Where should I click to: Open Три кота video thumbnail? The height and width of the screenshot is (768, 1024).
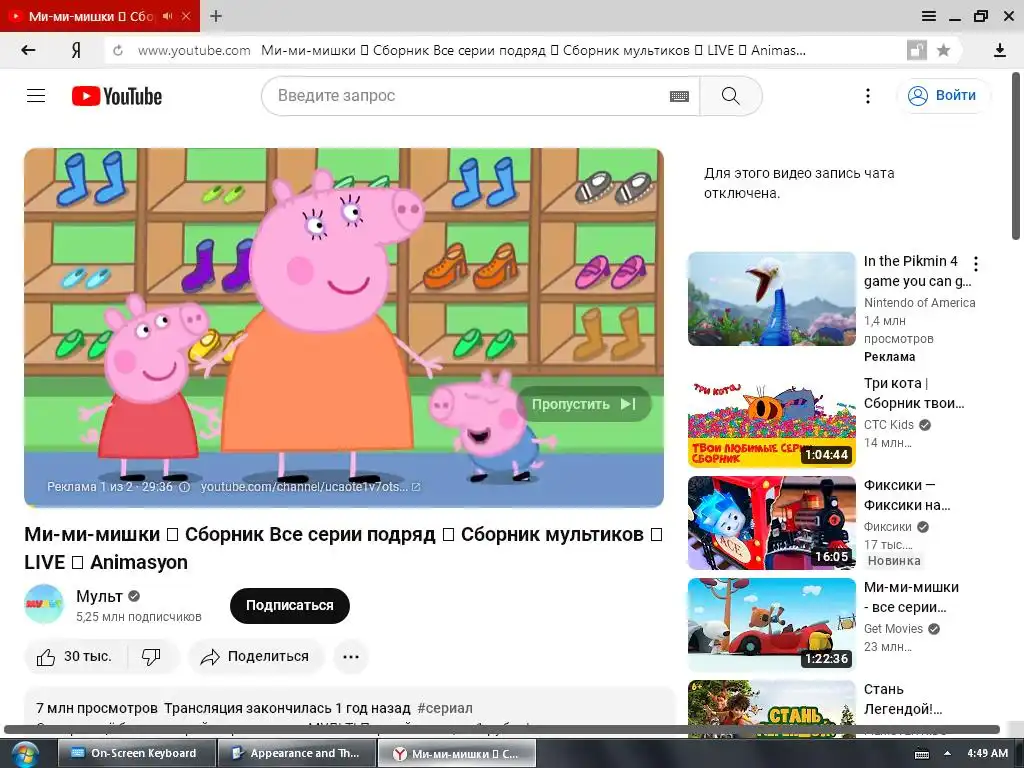[x=771, y=421]
